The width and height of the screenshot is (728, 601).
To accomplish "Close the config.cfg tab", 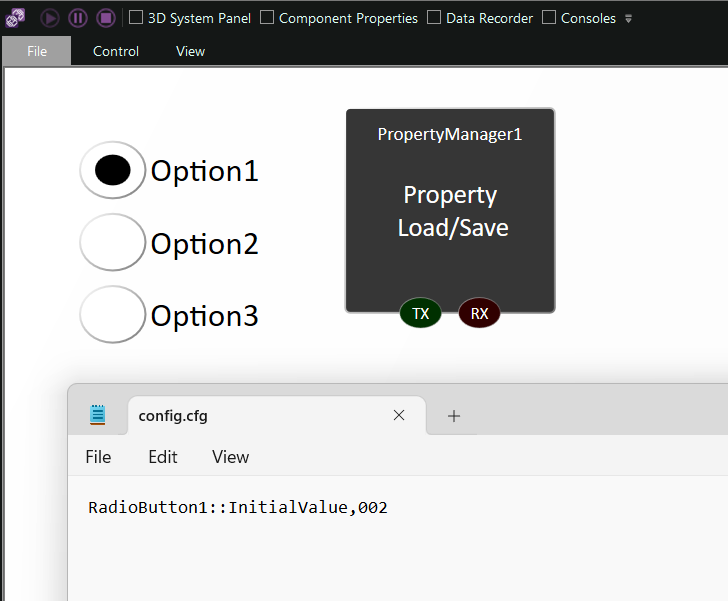I will point(399,415).
